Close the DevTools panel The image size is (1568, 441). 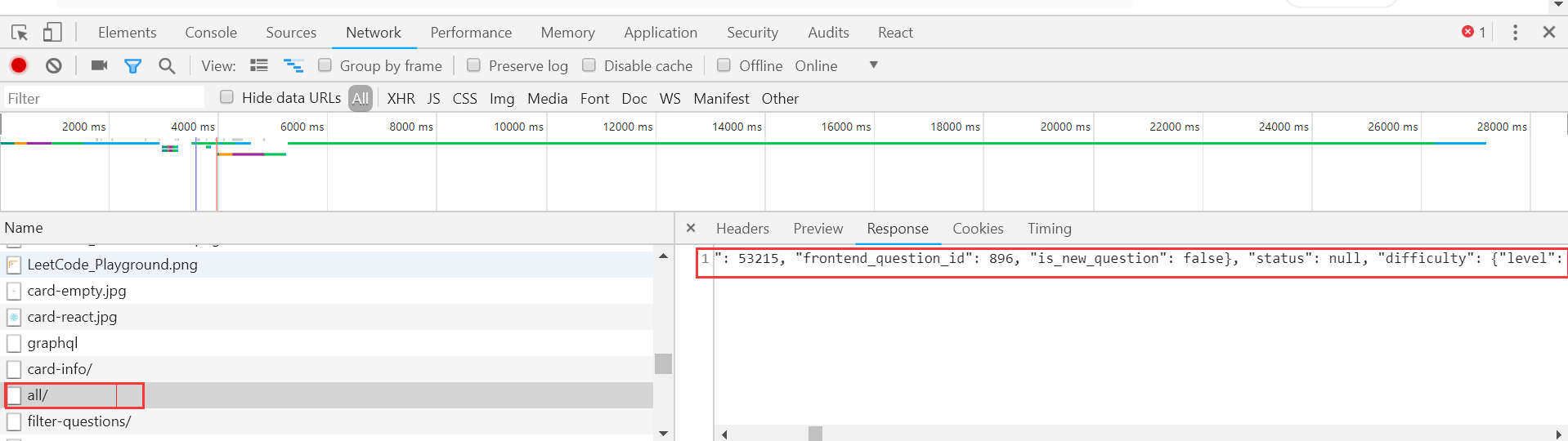pos(1548,32)
